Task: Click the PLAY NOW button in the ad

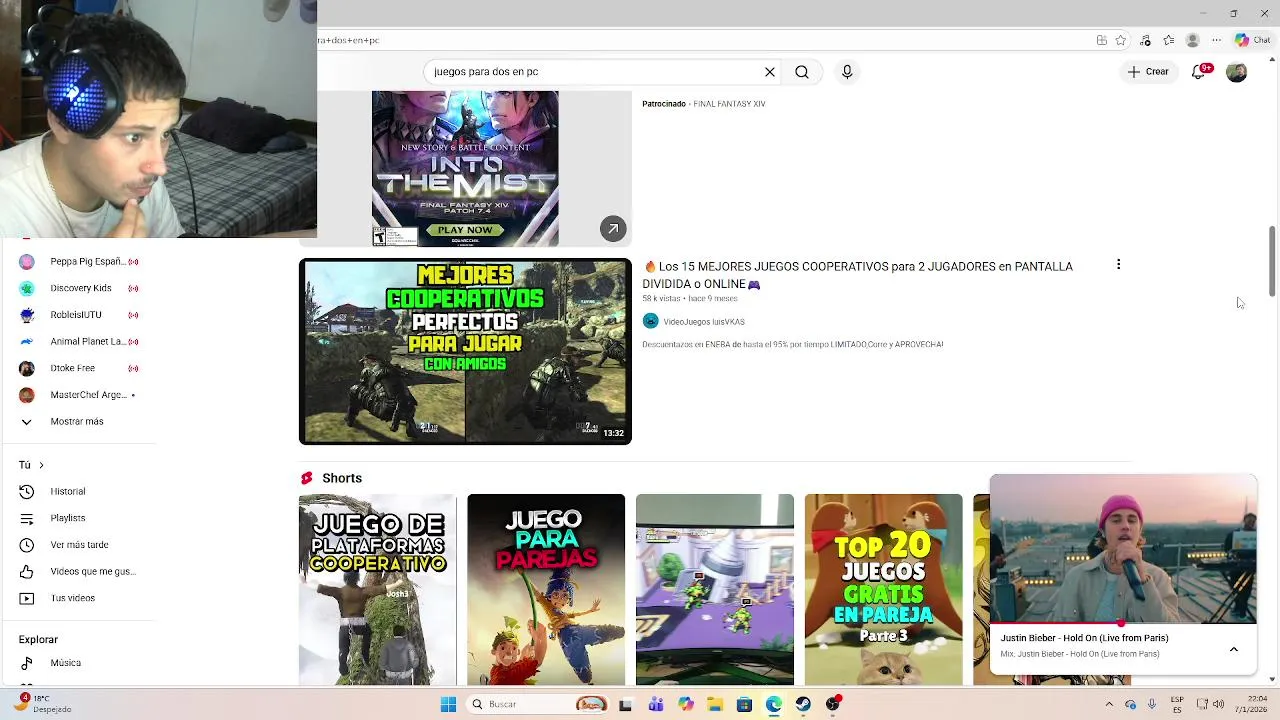Action: pos(465,230)
